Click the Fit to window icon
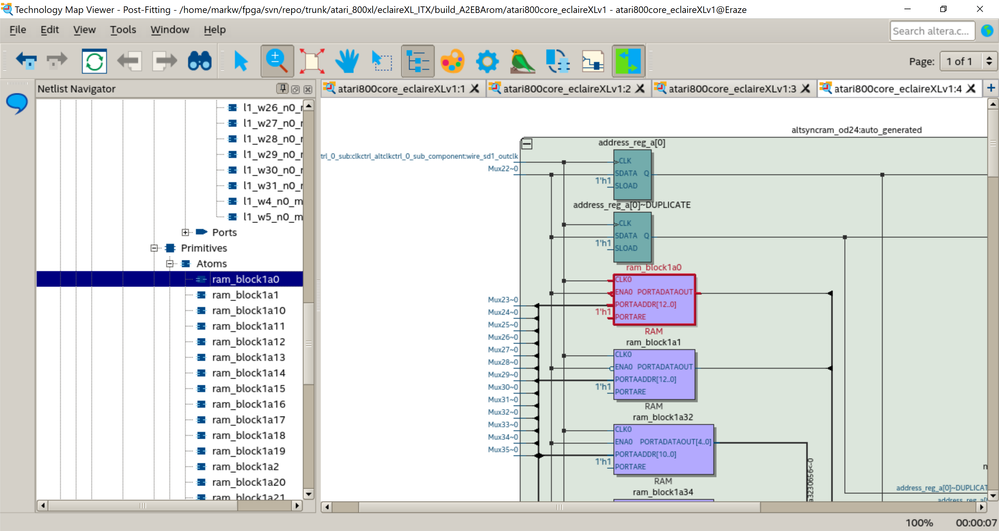Screen dimensions: 999x531 [312, 62]
